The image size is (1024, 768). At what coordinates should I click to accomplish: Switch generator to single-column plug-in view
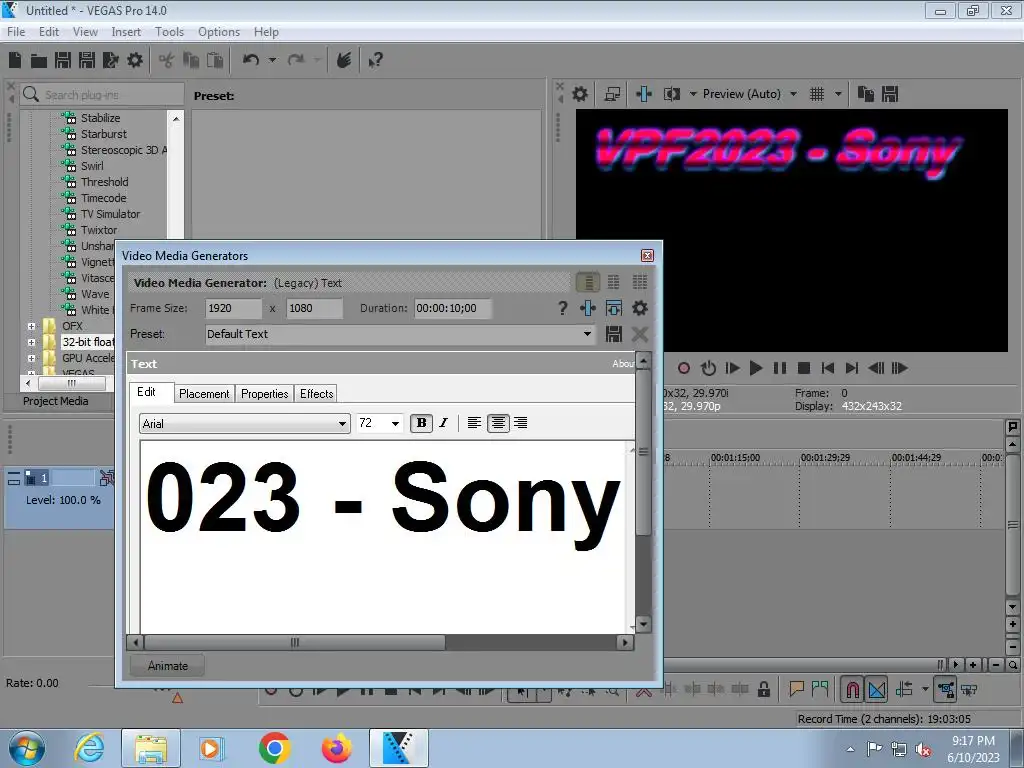coord(588,282)
